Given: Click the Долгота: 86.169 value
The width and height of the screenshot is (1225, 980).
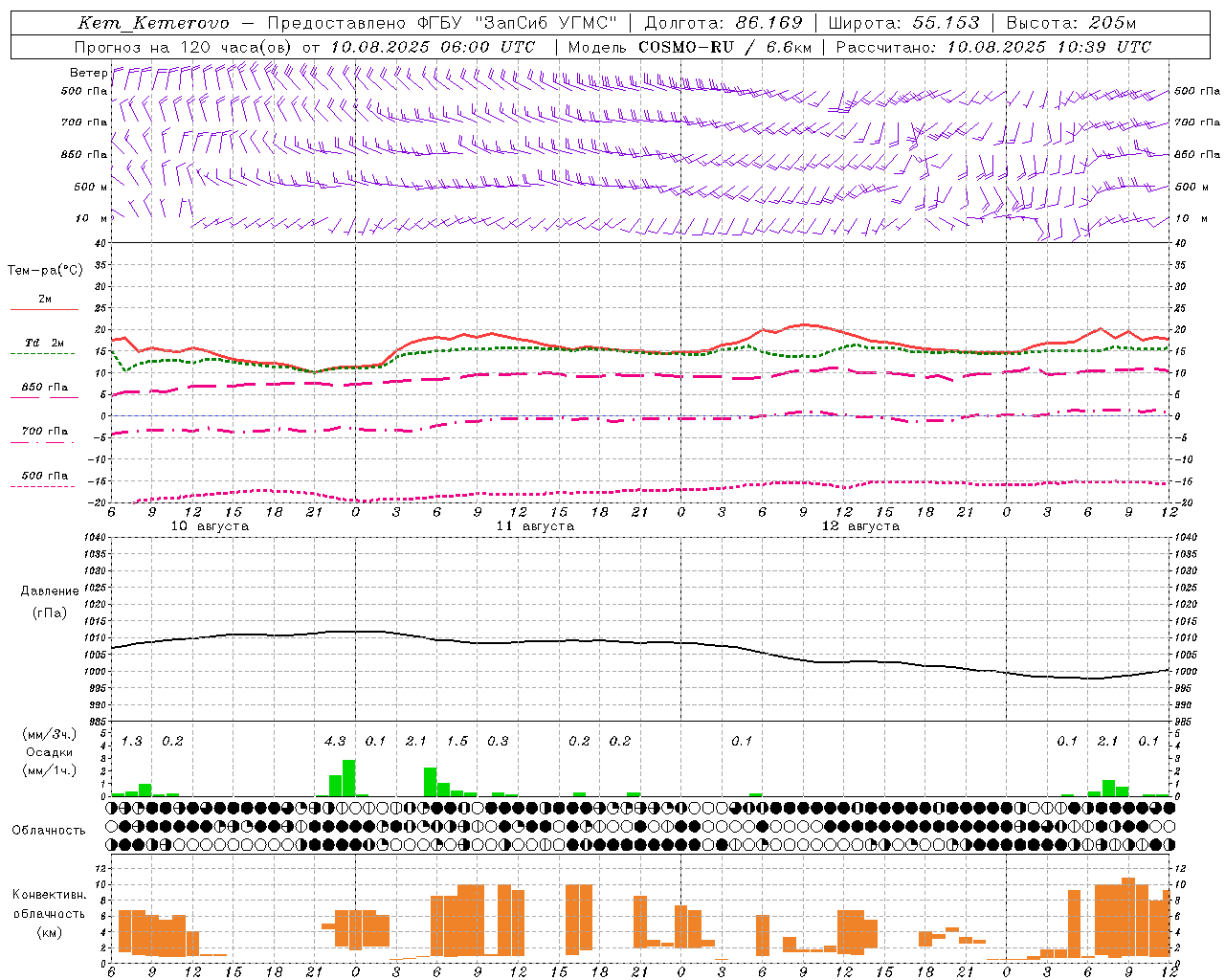Looking at the screenshot, I should (724, 23).
